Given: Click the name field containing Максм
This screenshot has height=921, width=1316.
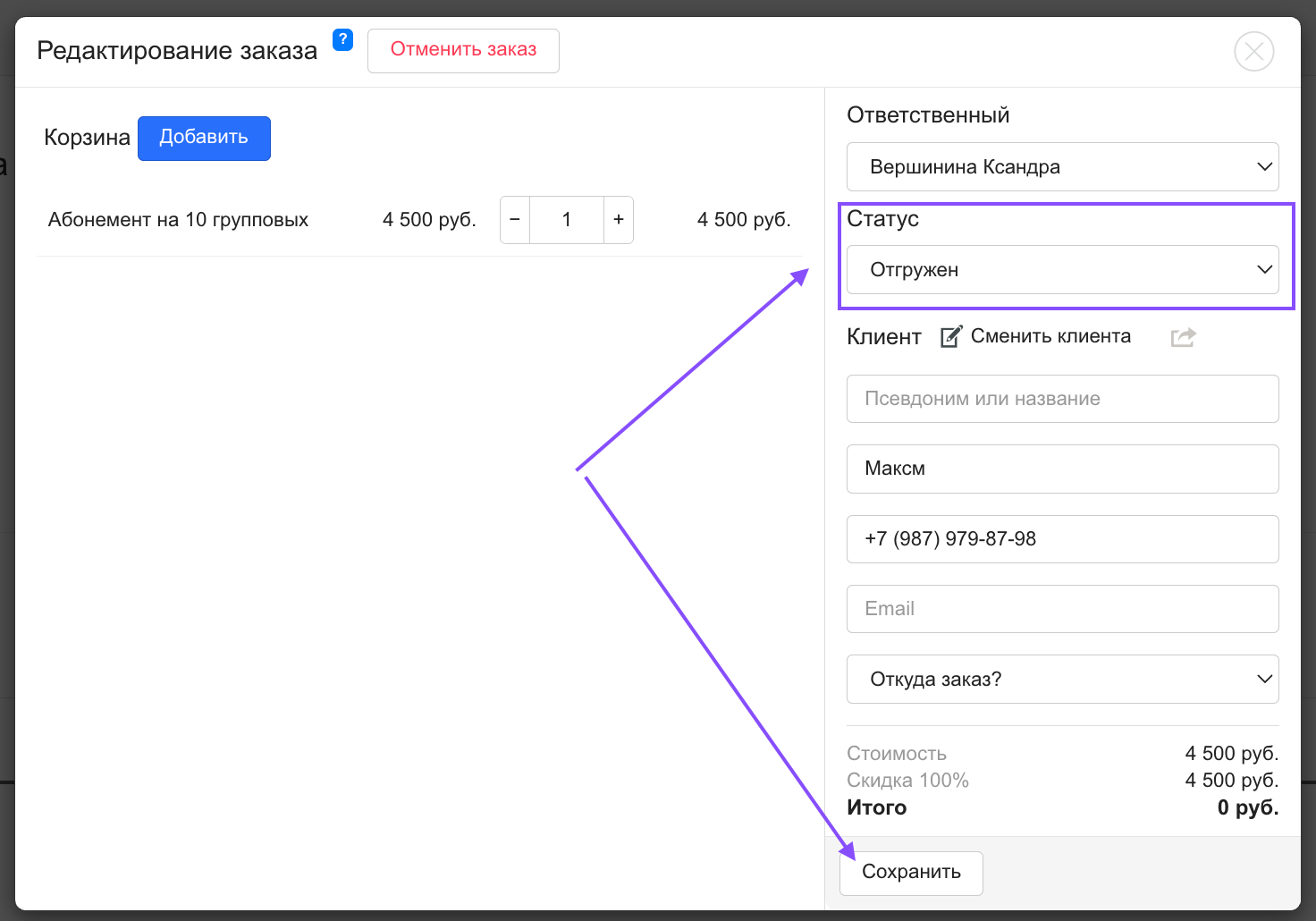Looking at the screenshot, I should 1062,469.
